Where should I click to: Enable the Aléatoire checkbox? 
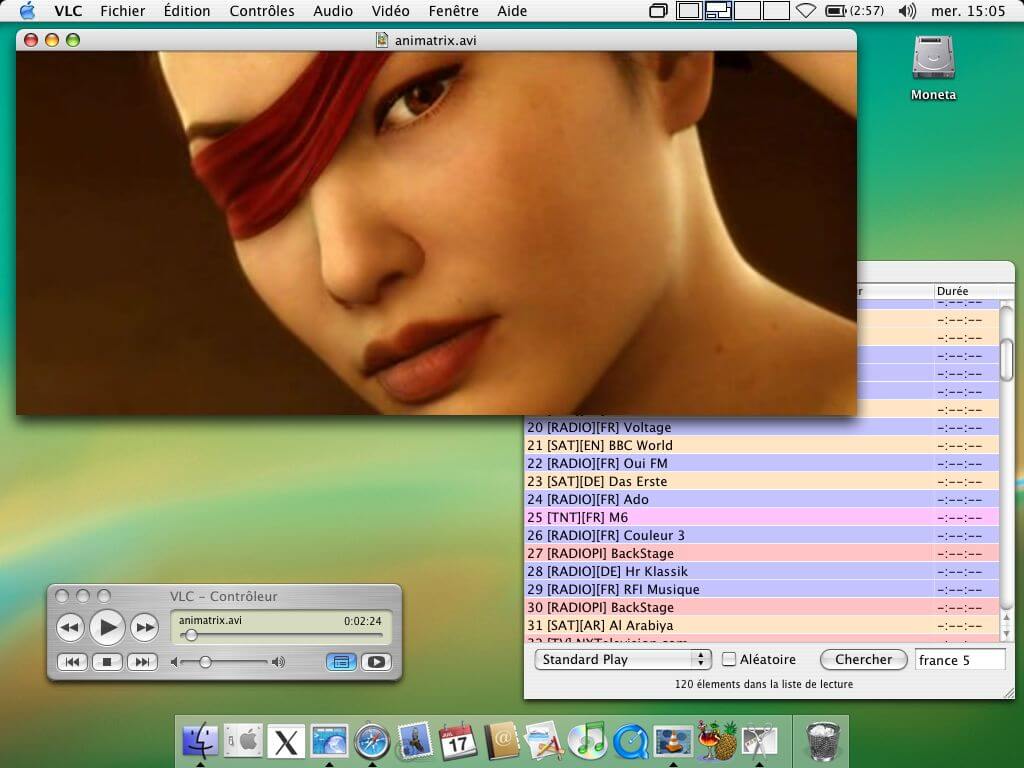click(727, 659)
